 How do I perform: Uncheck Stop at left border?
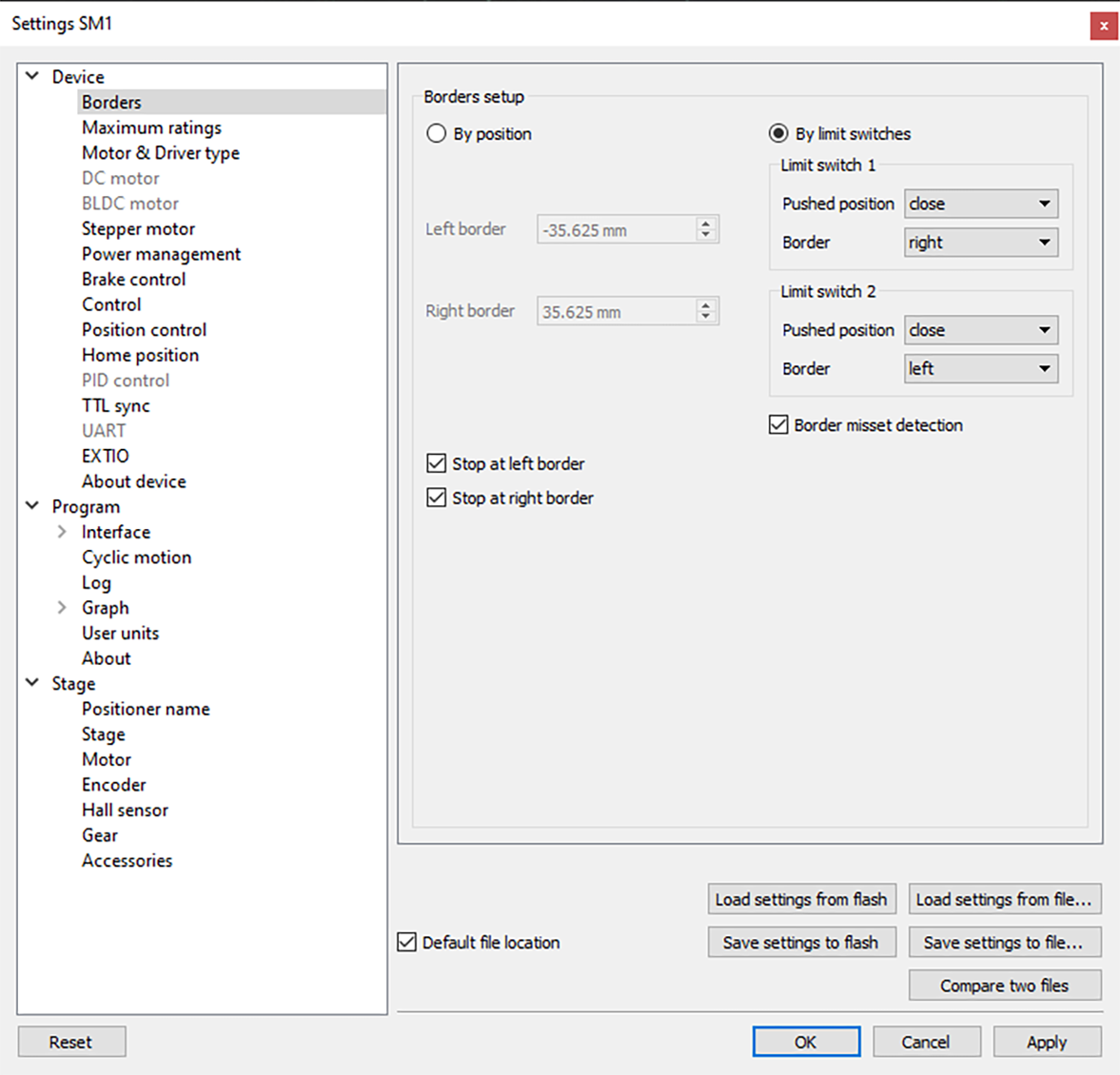(437, 463)
